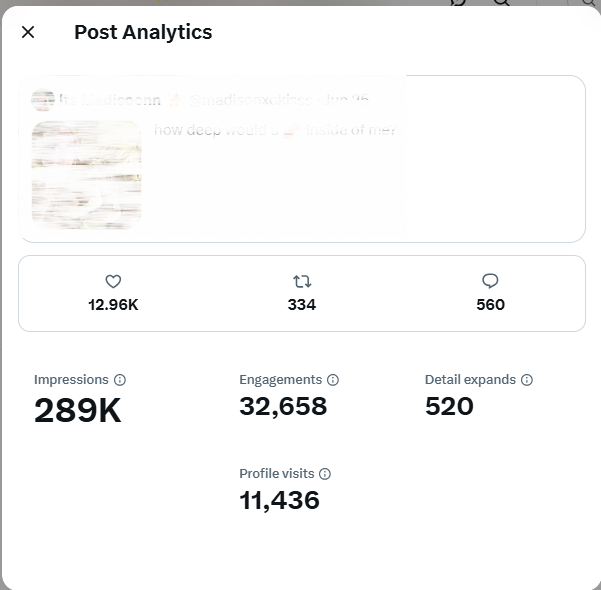Click the reply speech bubble icon
The width and height of the screenshot is (601, 590).
(490, 281)
